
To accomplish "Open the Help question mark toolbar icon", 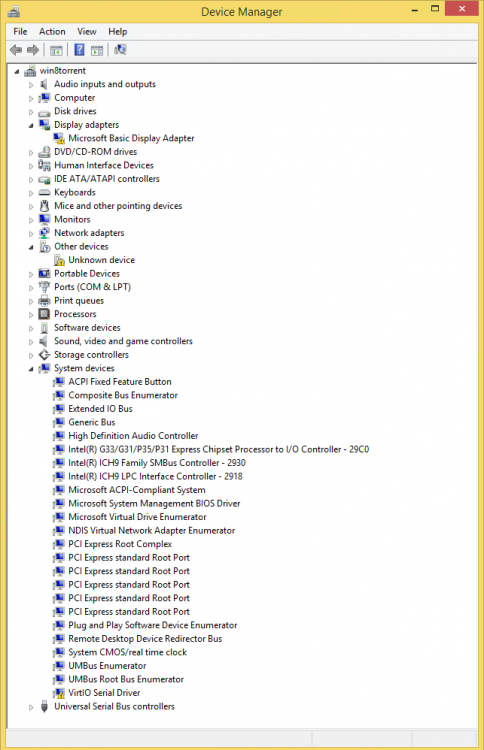I will [79, 50].
